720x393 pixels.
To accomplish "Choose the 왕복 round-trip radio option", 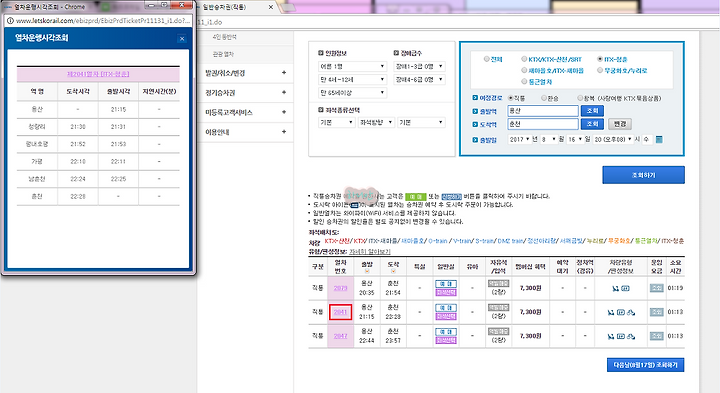I will (x=580, y=98).
